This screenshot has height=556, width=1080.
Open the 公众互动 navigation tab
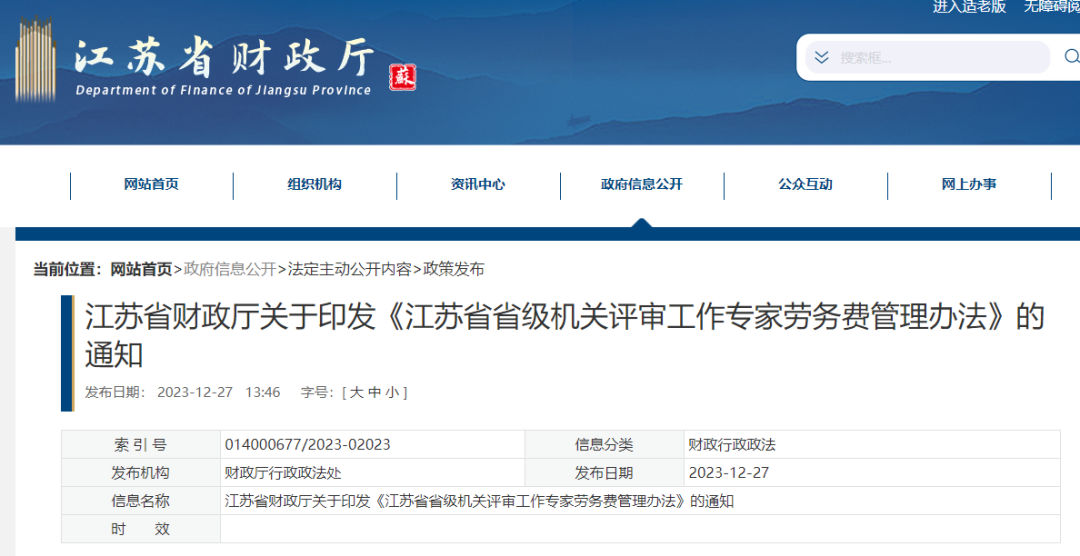tap(805, 184)
